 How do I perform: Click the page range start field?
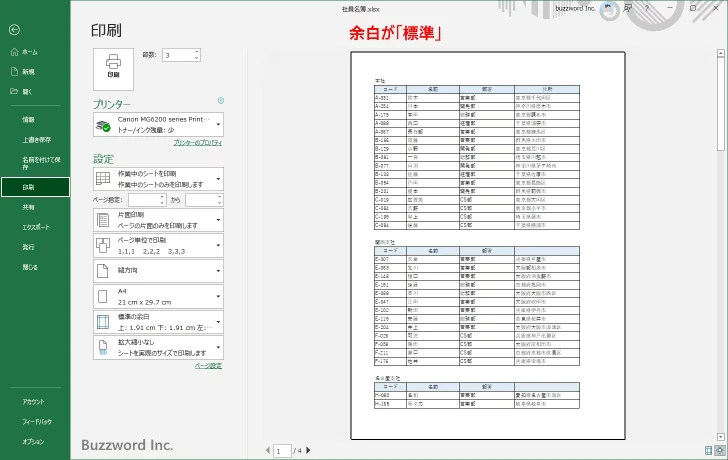click(144, 200)
